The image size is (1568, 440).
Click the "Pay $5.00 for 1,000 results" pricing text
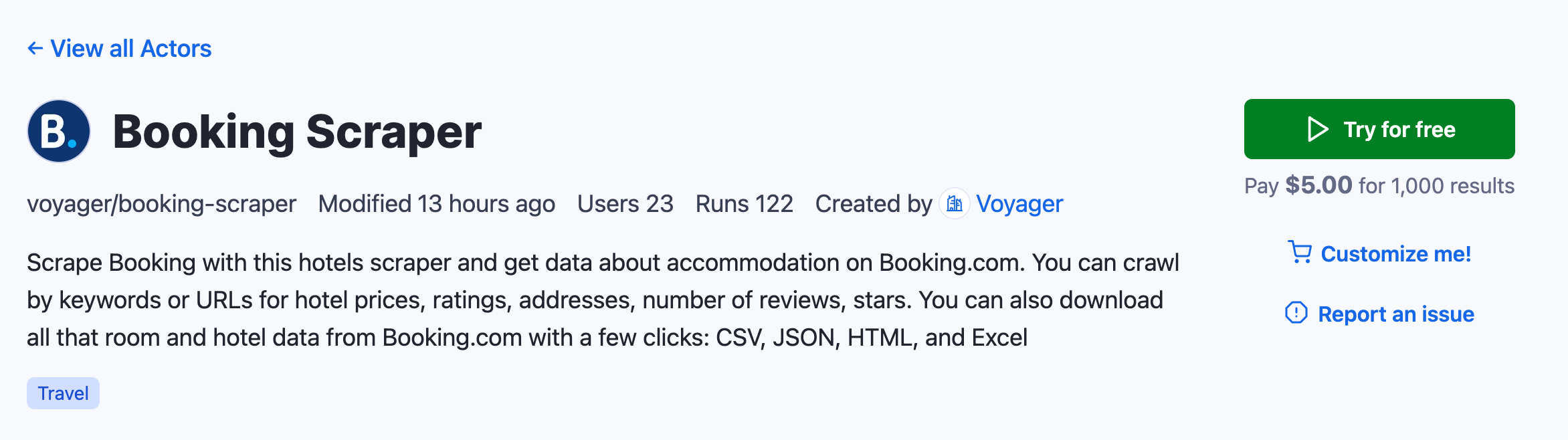pyautogui.click(x=1379, y=185)
